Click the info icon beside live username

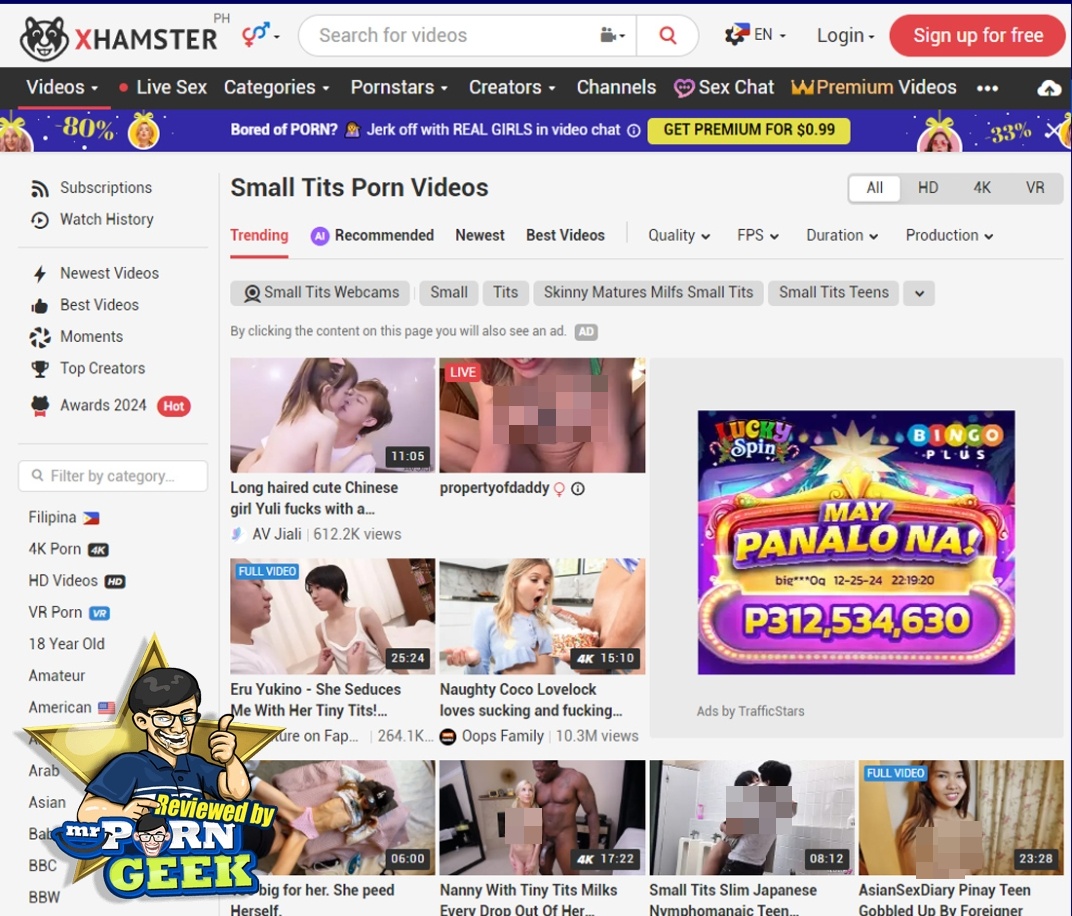point(578,489)
